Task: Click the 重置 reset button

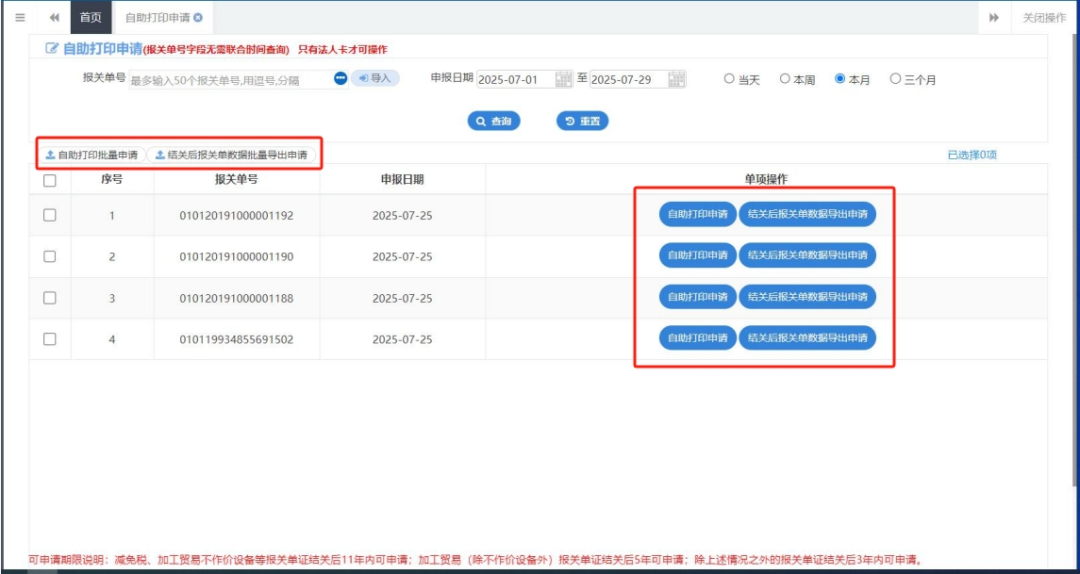Action: (x=583, y=121)
